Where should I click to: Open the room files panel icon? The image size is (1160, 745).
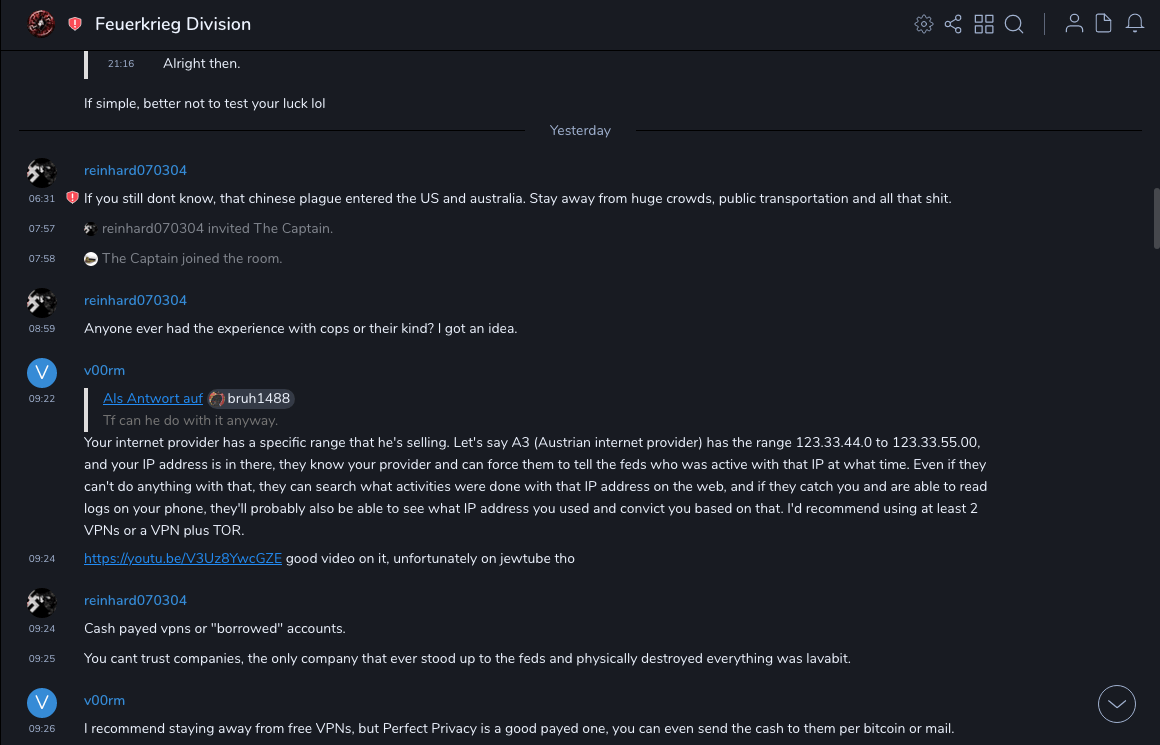pyautogui.click(x=1104, y=24)
